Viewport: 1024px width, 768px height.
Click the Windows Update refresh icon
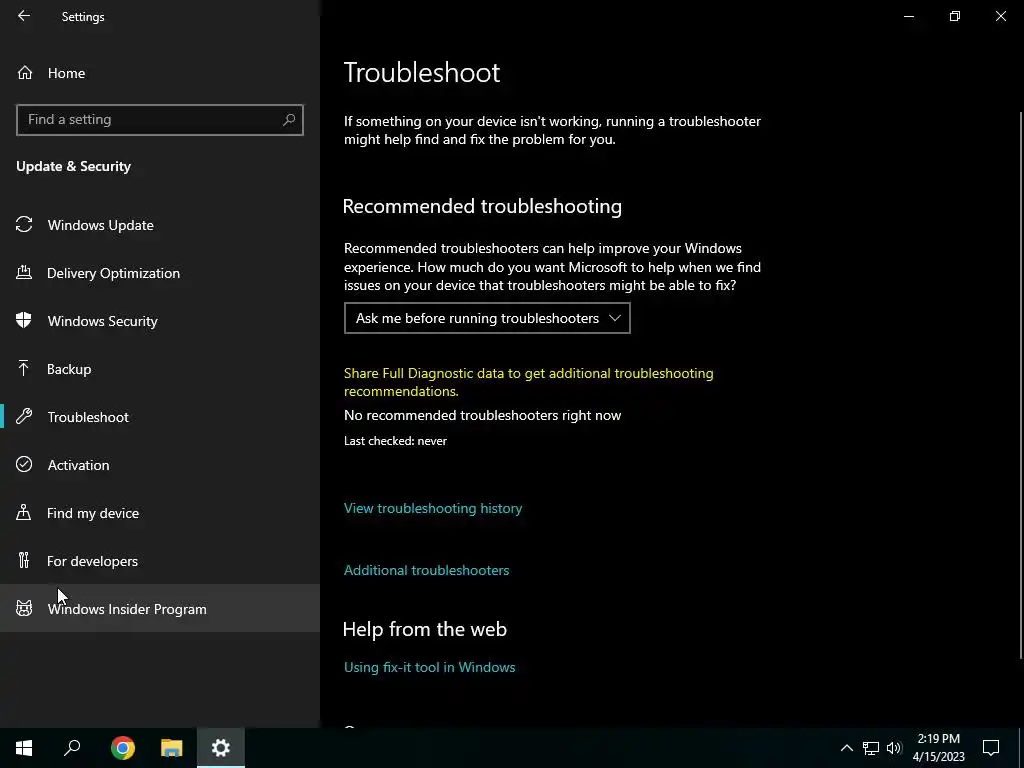pyautogui.click(x=24, y=225)
